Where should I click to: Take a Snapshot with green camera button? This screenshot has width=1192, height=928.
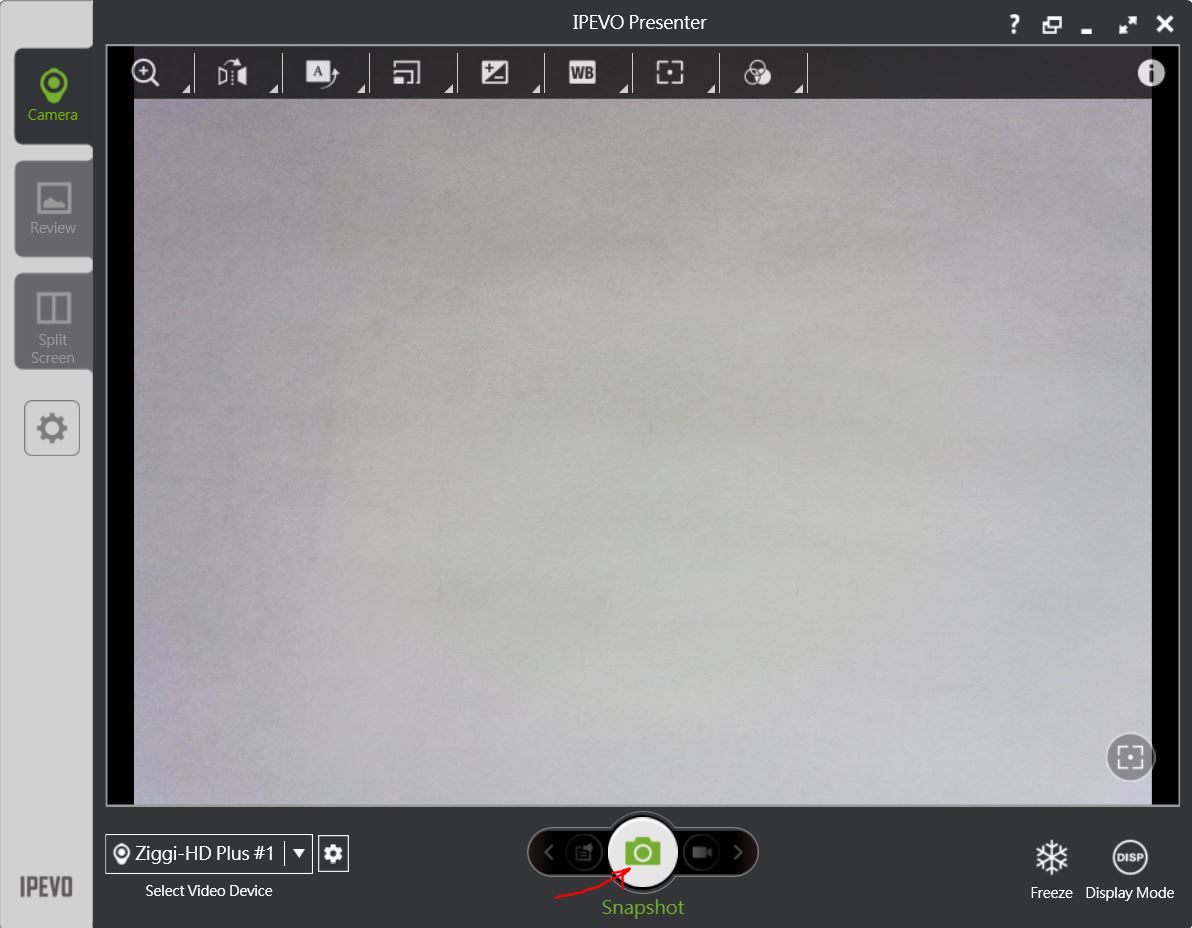[x=642, y=852]
